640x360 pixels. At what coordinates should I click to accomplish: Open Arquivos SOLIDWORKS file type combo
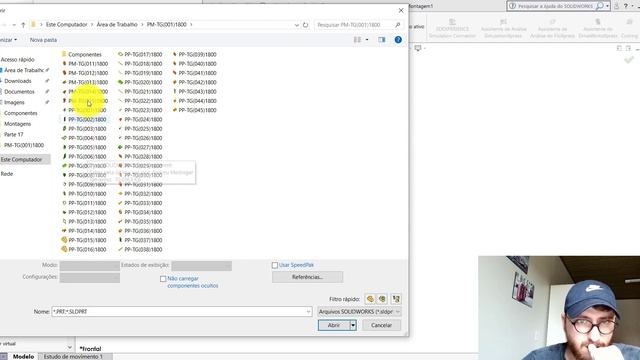pyautogui.click(x=359, y=312)
